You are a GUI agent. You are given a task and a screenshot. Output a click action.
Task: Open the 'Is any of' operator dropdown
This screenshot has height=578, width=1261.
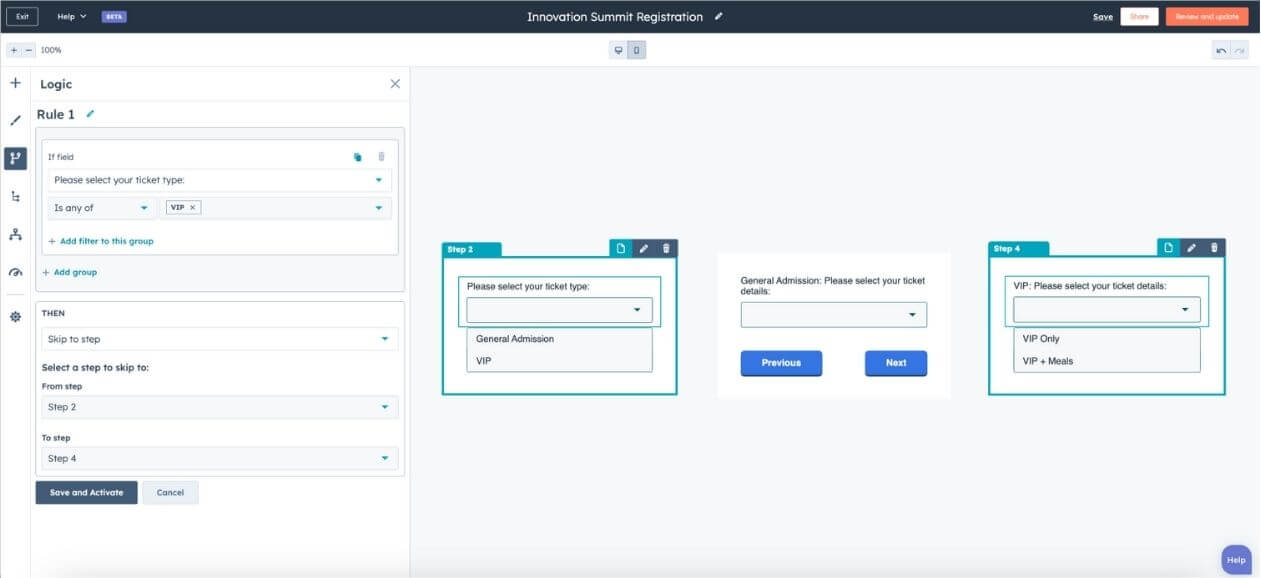click(x=100, y=207)
